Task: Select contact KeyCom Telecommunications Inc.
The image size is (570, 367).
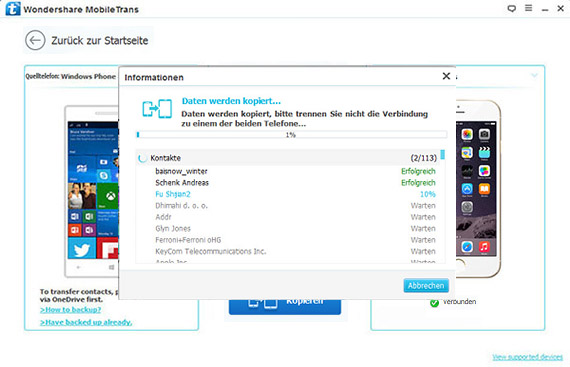Action: [211, 251]
